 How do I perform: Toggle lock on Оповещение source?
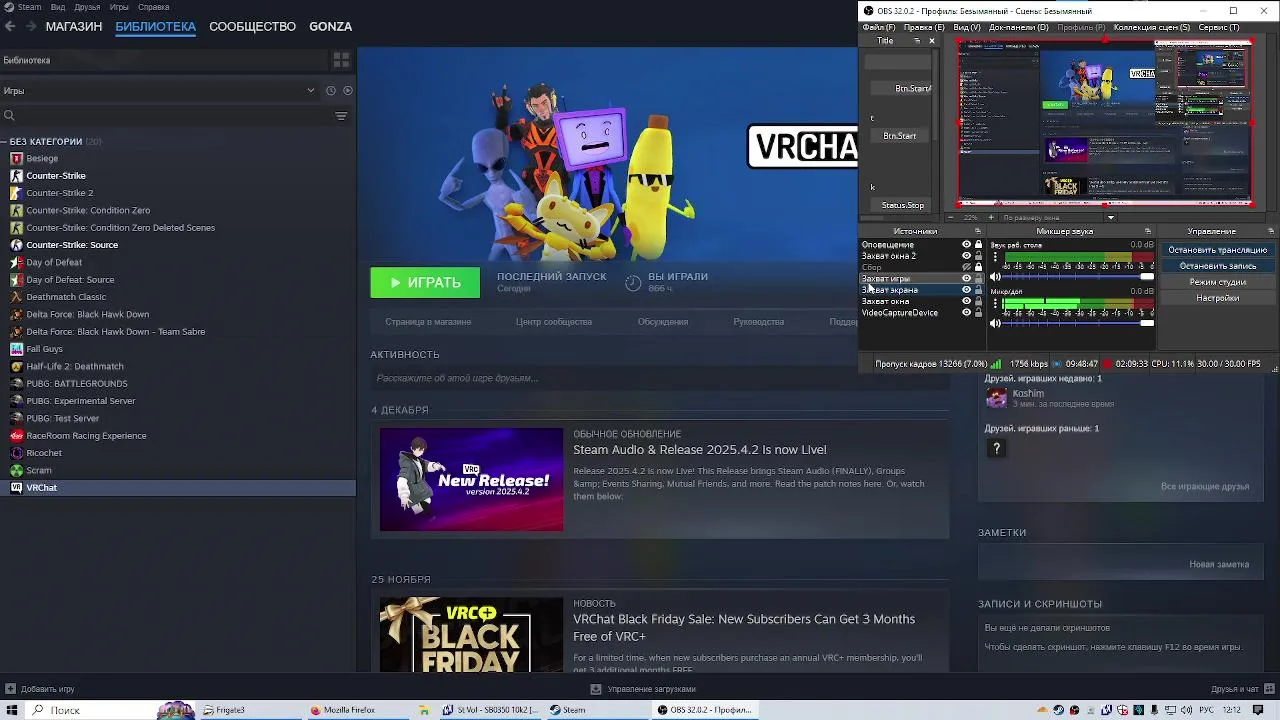[978, 244]
